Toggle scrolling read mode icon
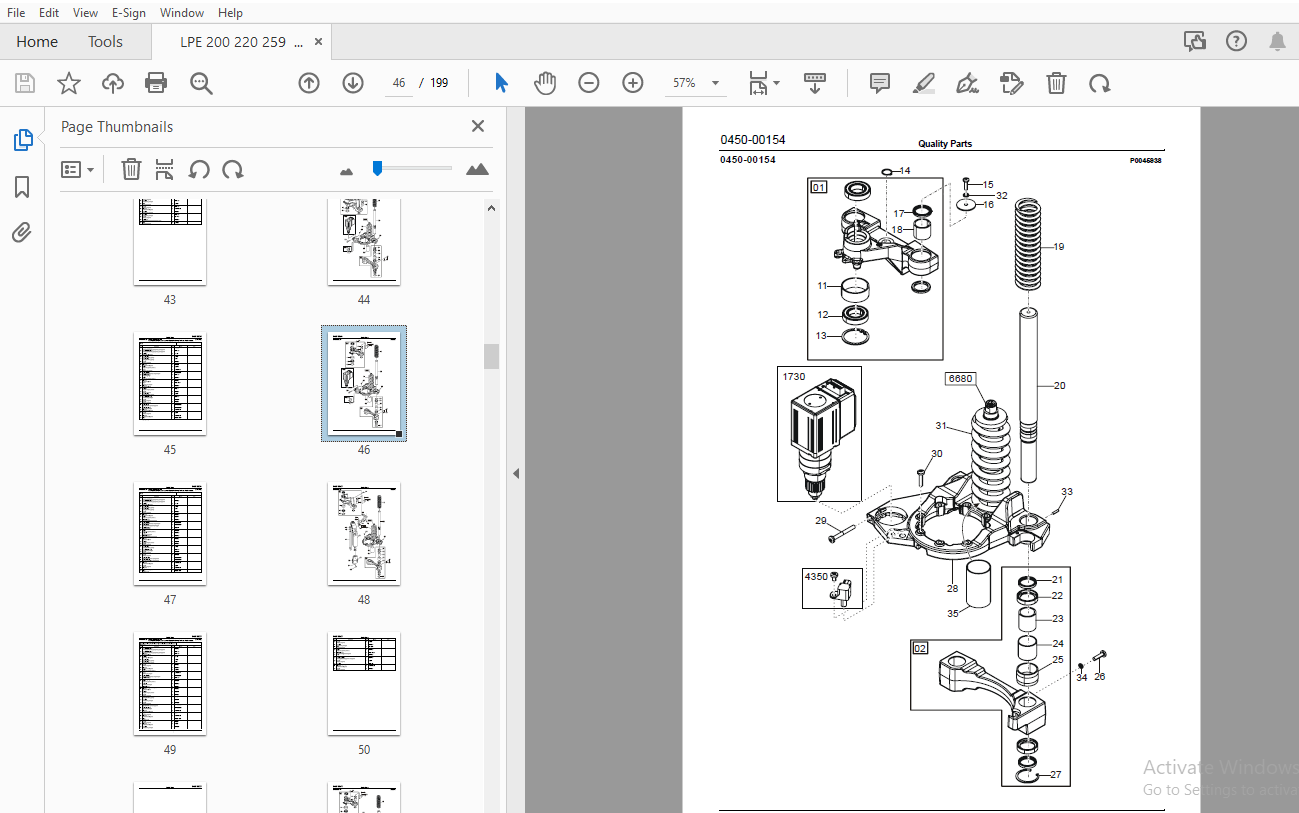1299x813 pixels. (x=815, y=83)
